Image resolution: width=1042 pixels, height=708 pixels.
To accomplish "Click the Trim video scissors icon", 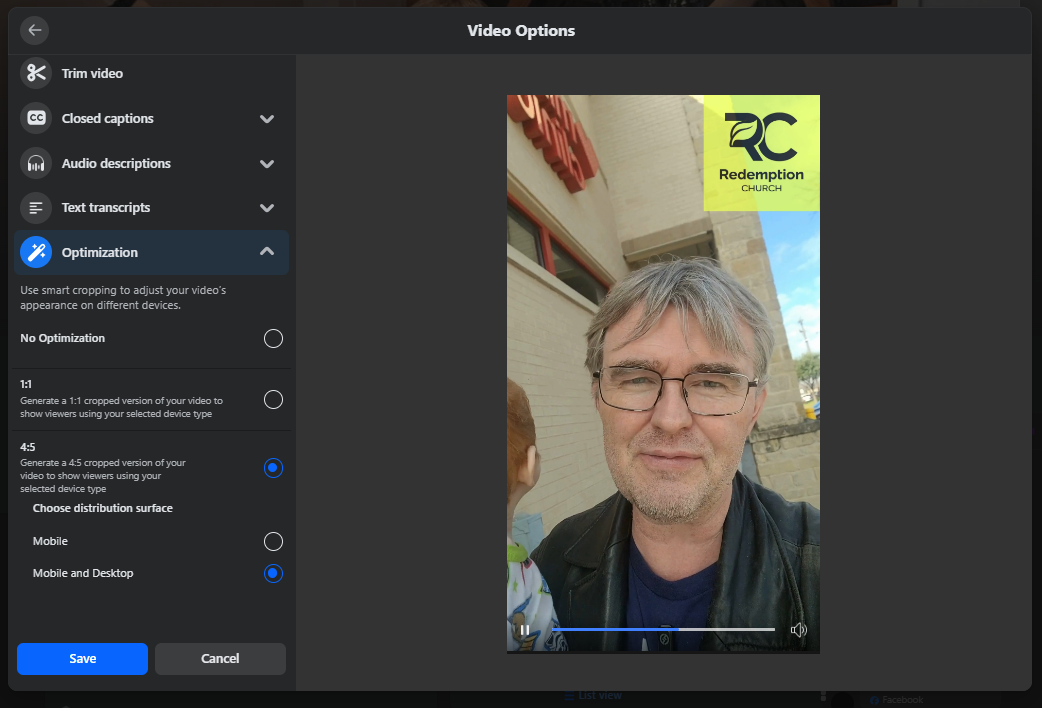I will 36,73.
